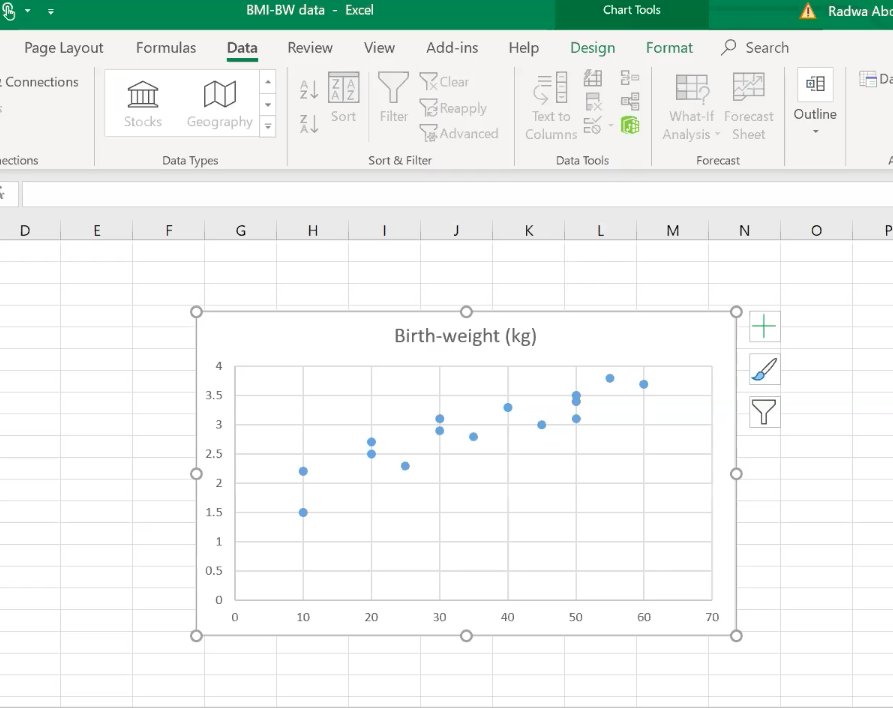Click inside the formula bar
The image size is (893, 708).
(x=457, y=194)
